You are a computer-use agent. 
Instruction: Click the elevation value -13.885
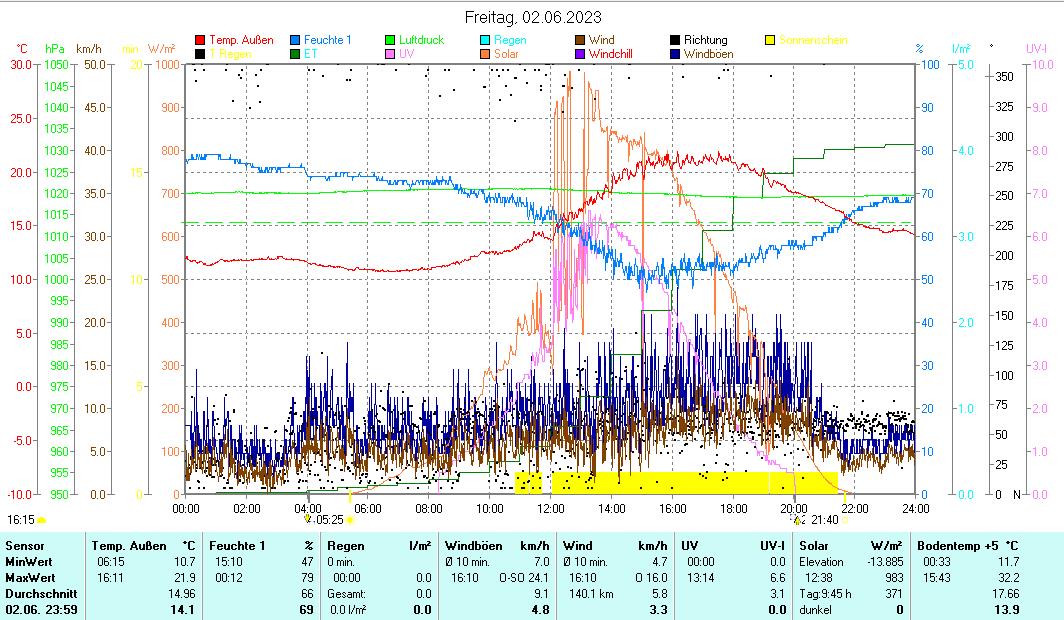[885, 562]
